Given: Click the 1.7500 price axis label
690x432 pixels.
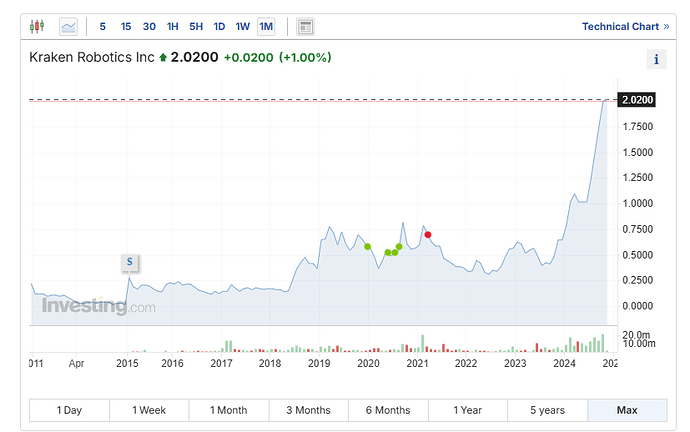Looking at the screenshot, I should 638,127.
